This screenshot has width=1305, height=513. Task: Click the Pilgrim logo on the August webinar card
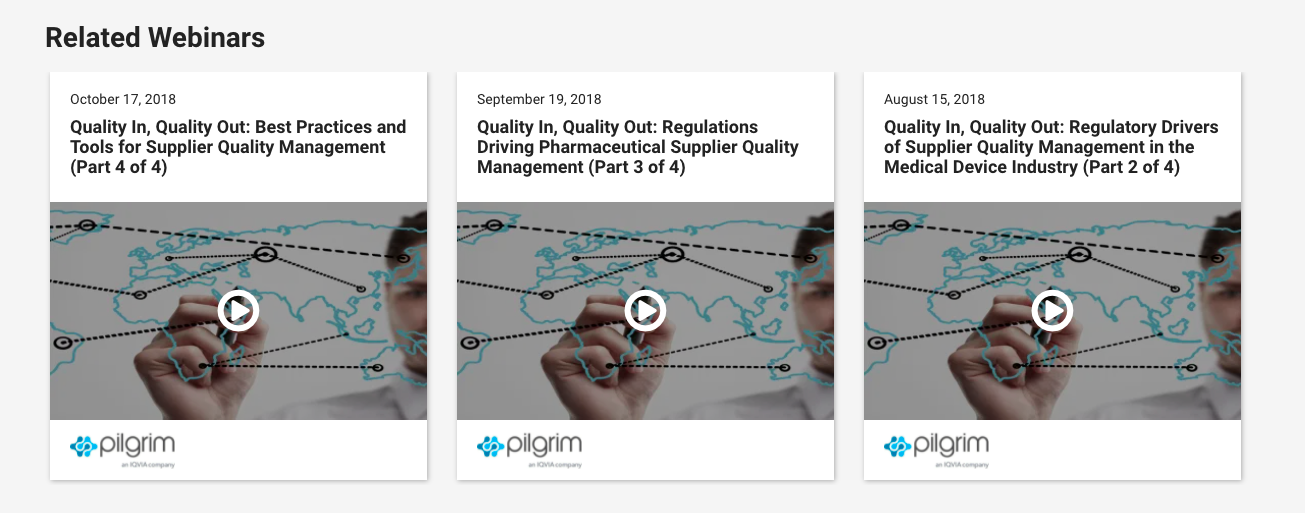tap(936, 446)
